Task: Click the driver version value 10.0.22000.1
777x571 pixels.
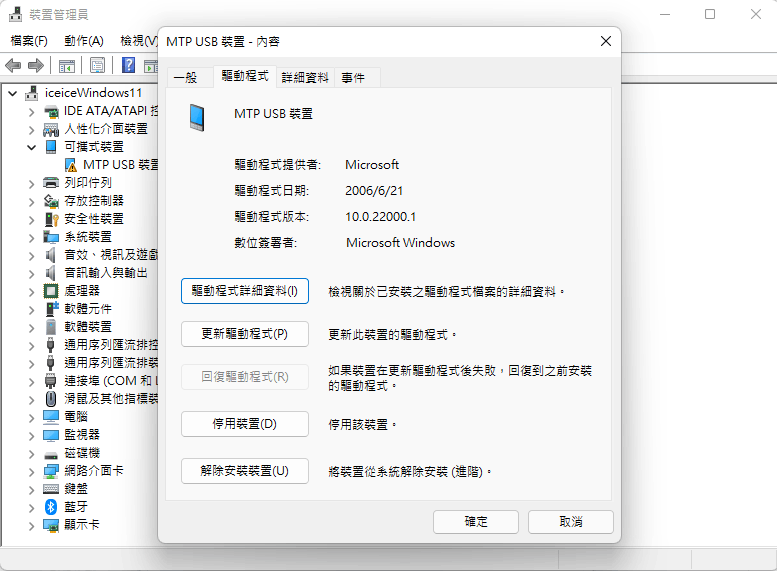Action: coord(381,217)
